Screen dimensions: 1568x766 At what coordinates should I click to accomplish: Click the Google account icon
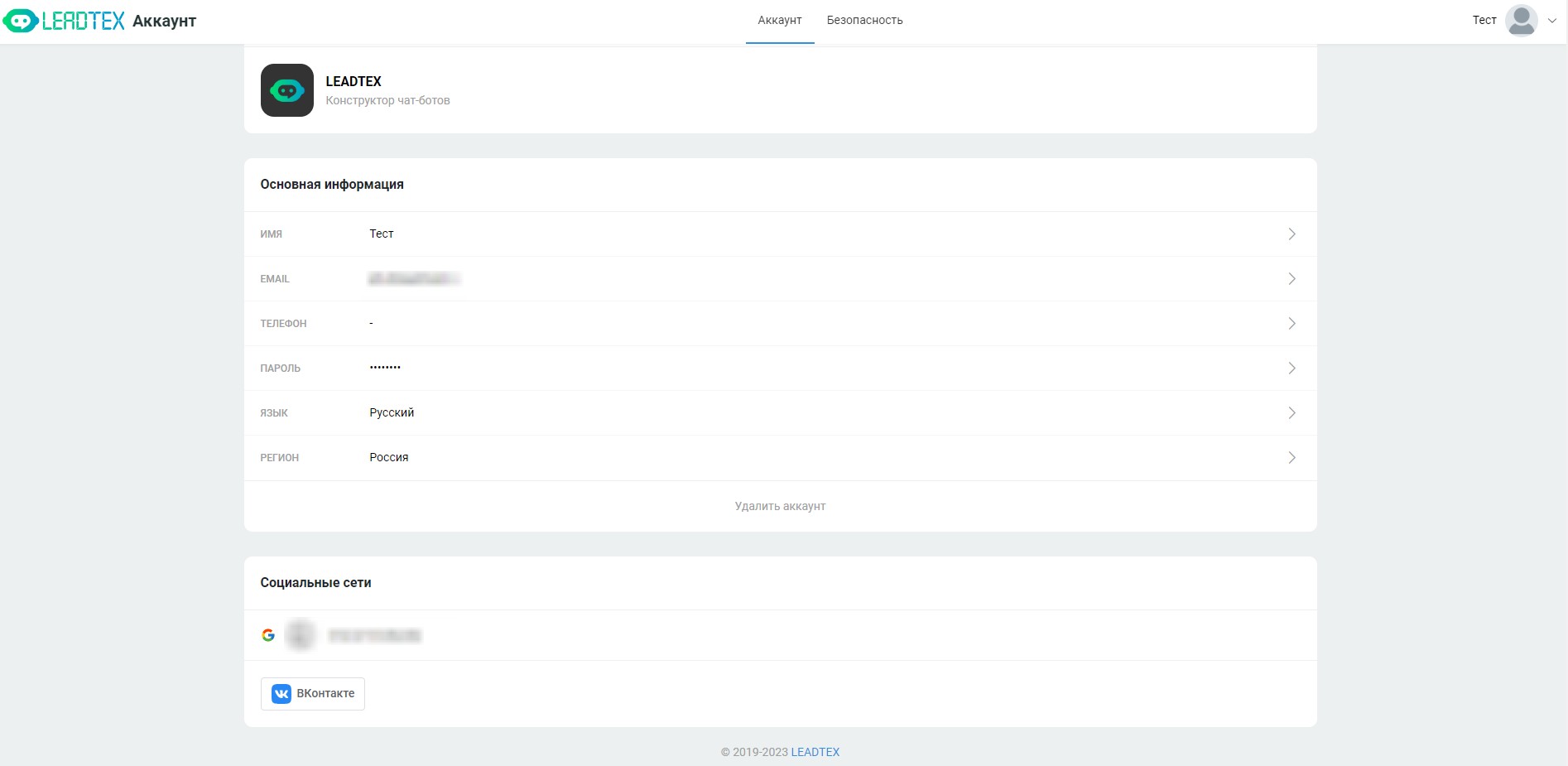tap(268, 635)
